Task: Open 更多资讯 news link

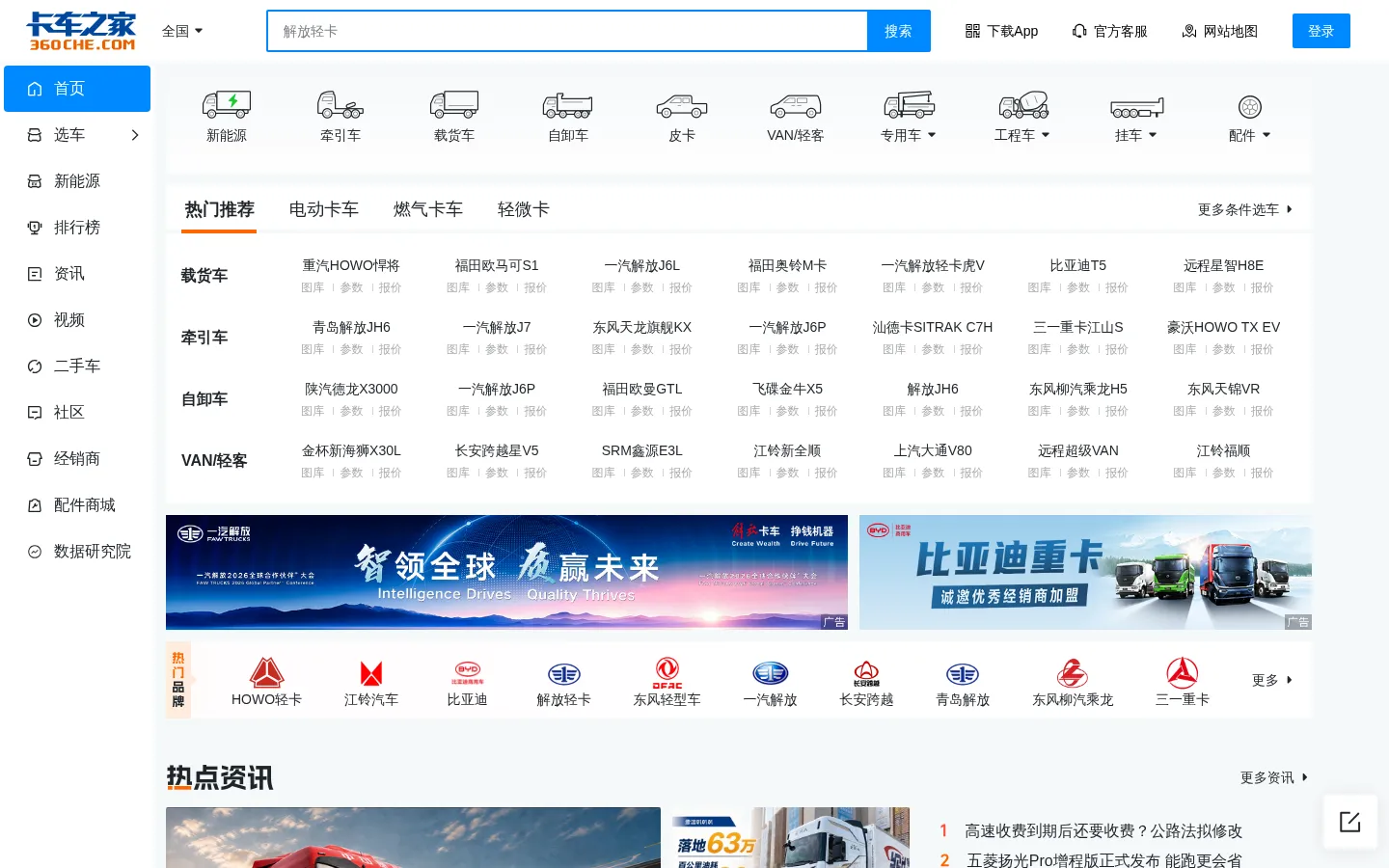Action: coord(1274,777)
